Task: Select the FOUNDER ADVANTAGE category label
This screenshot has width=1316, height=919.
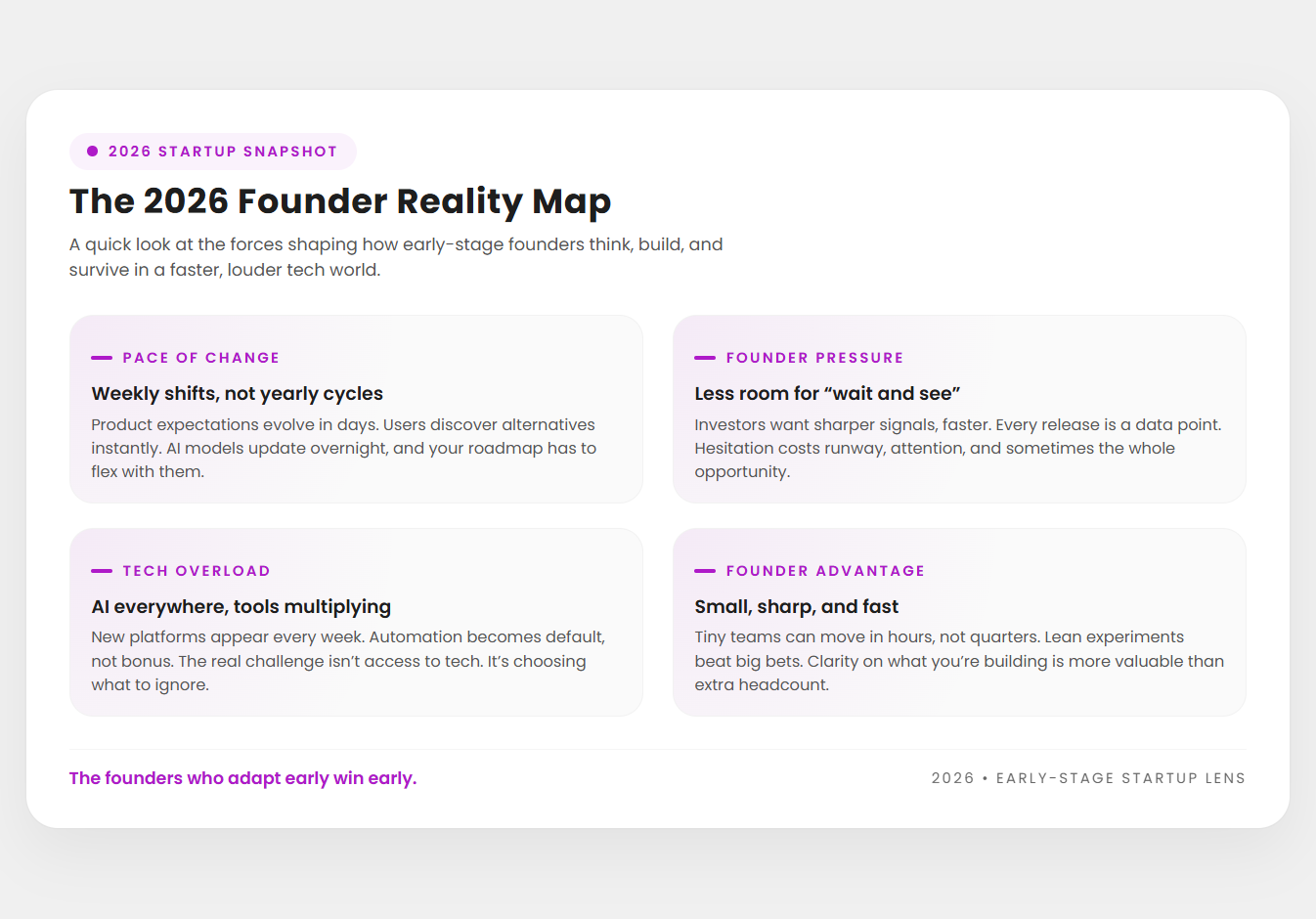Action: pyautogui.click(x=825, y=570)
